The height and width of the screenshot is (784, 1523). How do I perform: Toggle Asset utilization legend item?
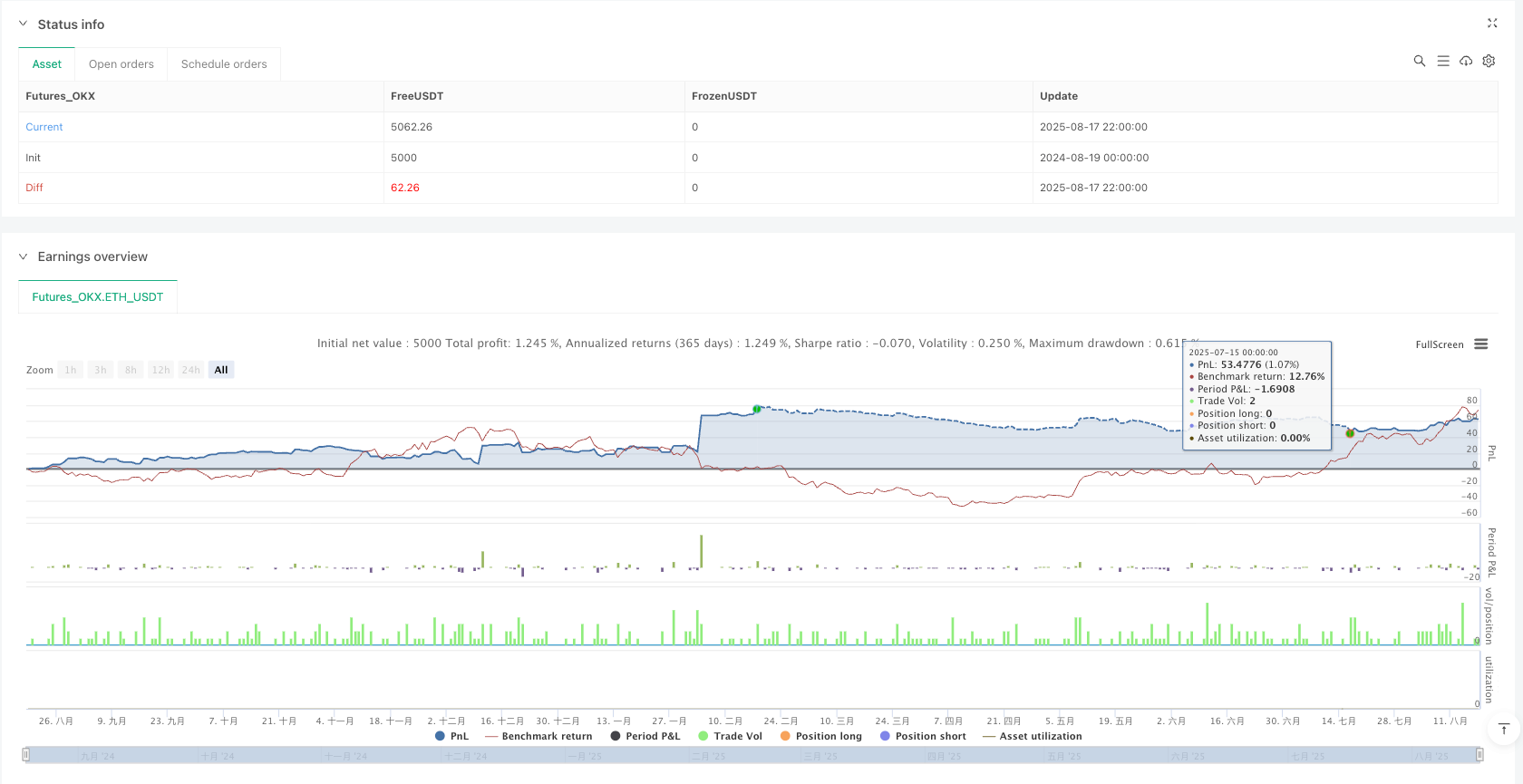point(1032,736)
